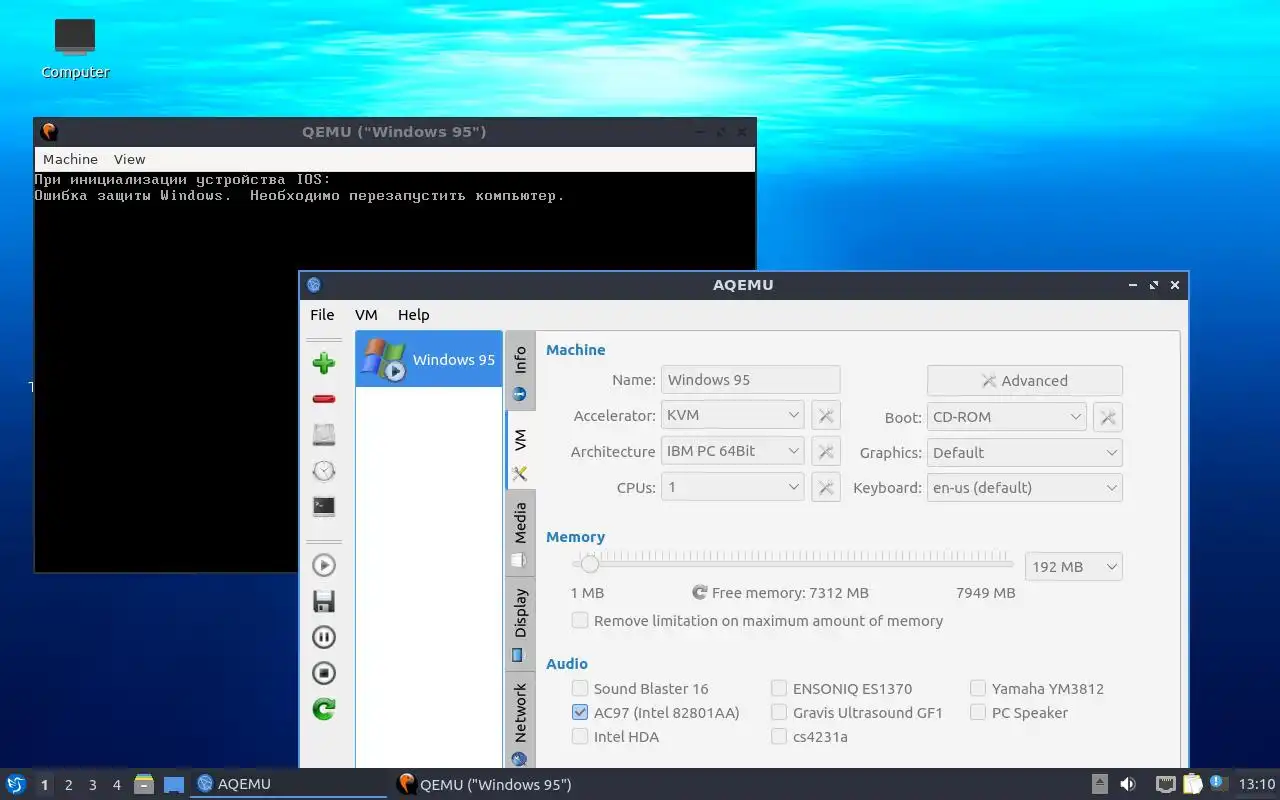This screenshot has height=800, width=1280.
Task: Open the File menu in AQEMU
Action: (x=322, y=314)
